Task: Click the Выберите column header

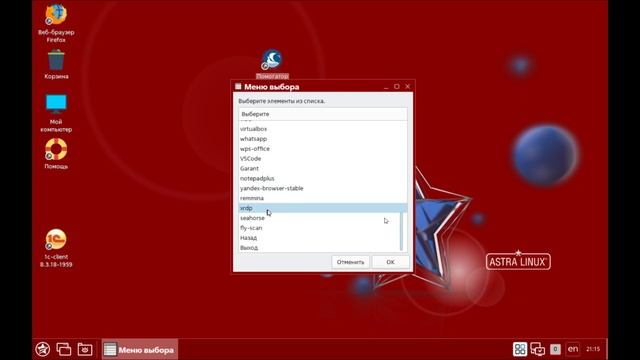Action: (x=322, y=114)
